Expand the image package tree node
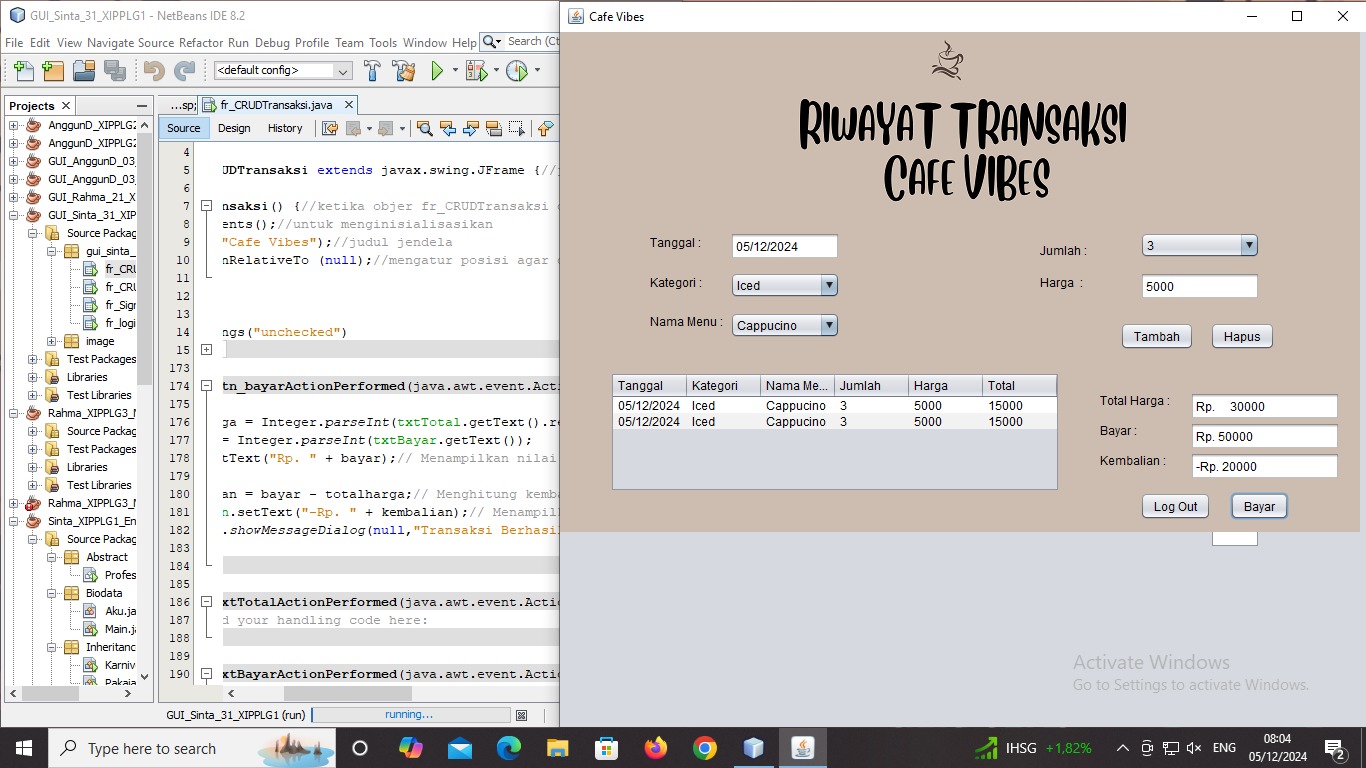Viewport: 1366px width, 768px height. click(x=52, y=341)
